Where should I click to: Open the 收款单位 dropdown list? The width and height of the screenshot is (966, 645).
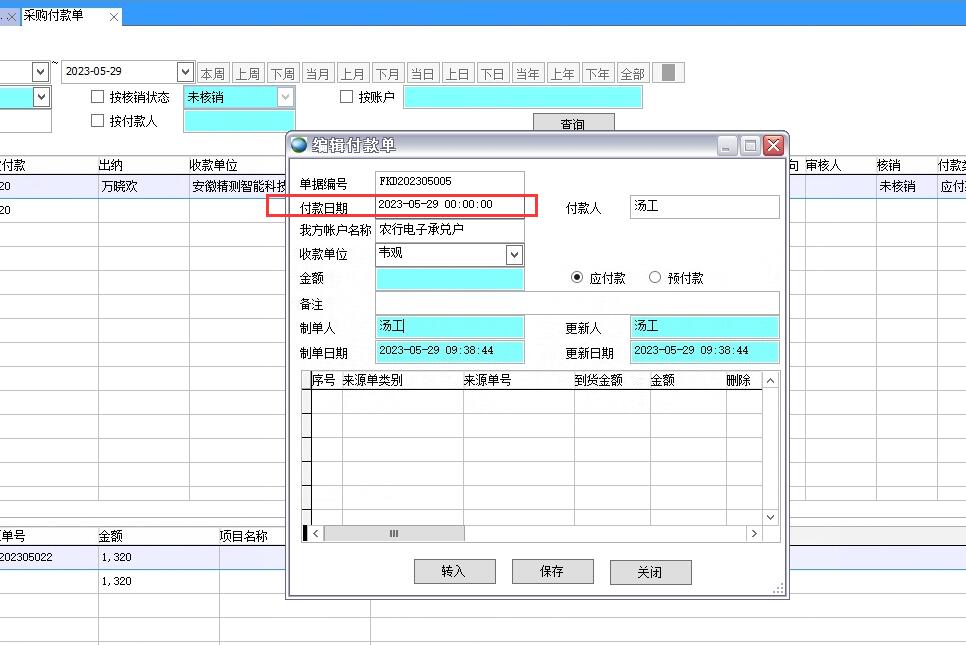[x=514, y=255]
